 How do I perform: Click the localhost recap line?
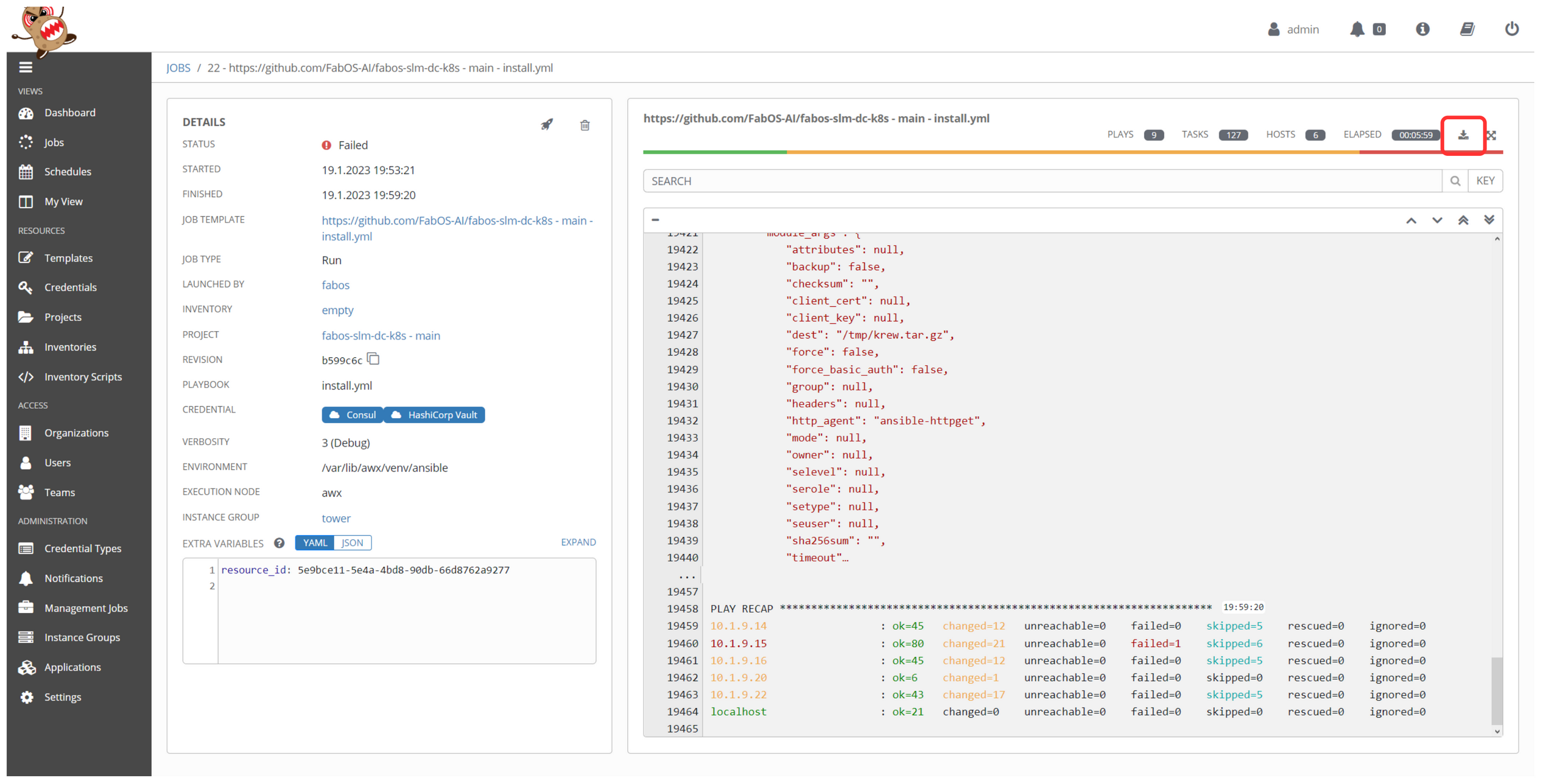tap(1068, 712)
